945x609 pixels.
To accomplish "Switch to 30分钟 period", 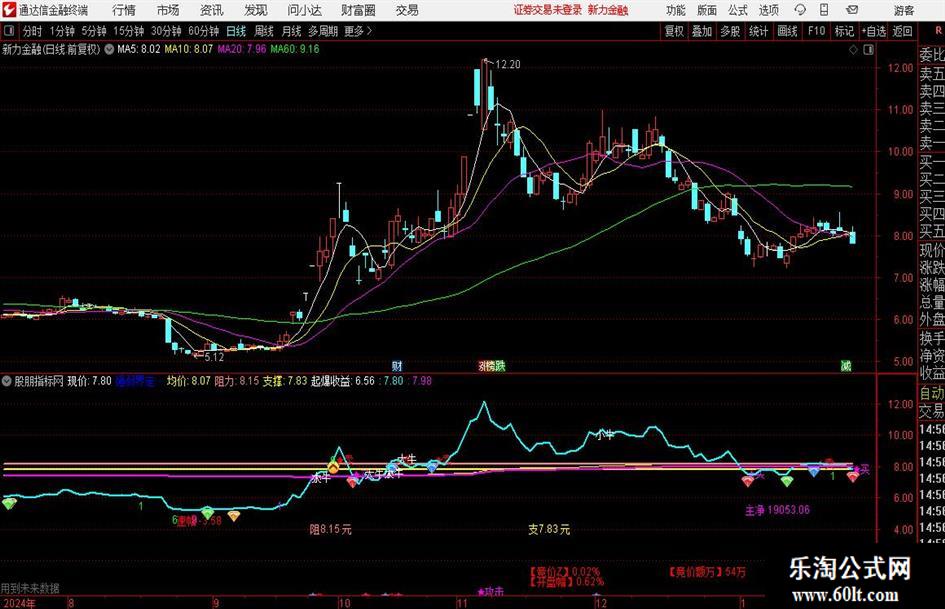I will 166,31.
